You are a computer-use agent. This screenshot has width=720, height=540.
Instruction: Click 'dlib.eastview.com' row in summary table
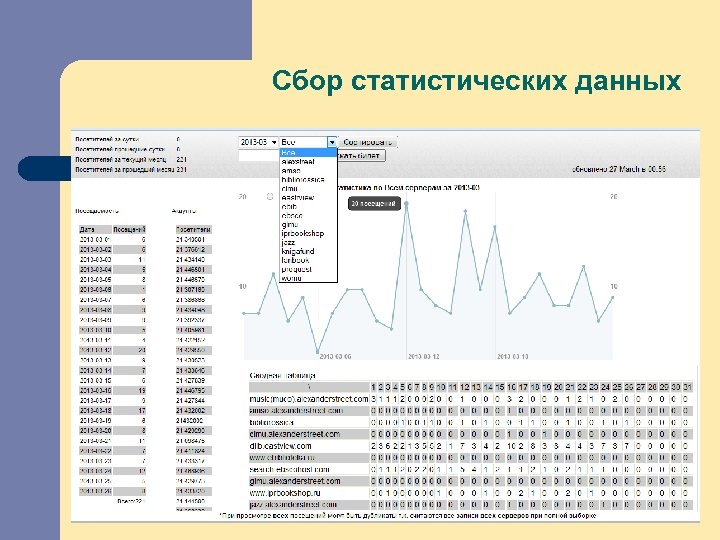471,446
